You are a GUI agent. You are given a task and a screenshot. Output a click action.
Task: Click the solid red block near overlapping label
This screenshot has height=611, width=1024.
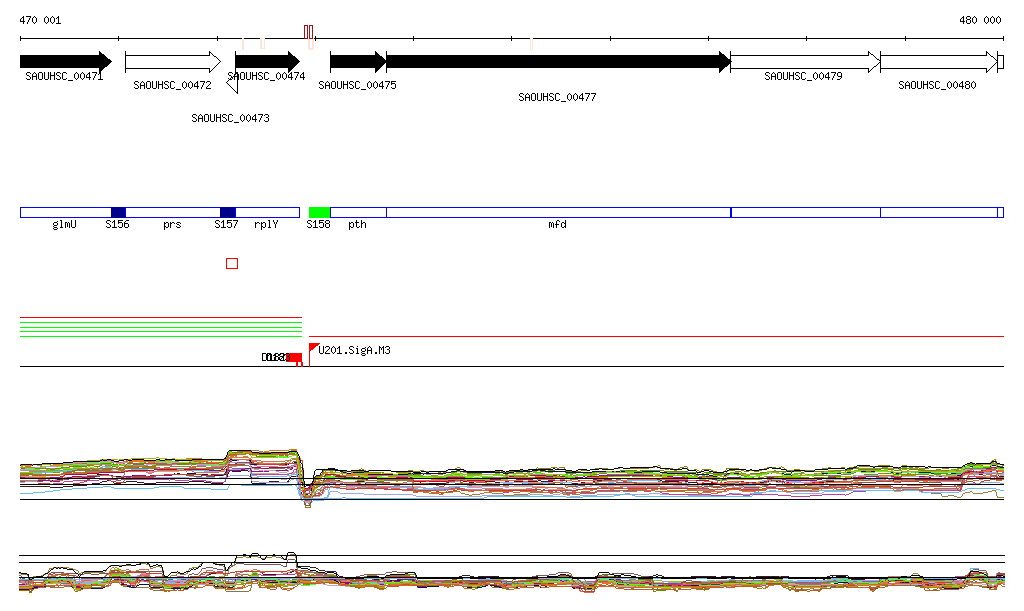tap(294, 357)
